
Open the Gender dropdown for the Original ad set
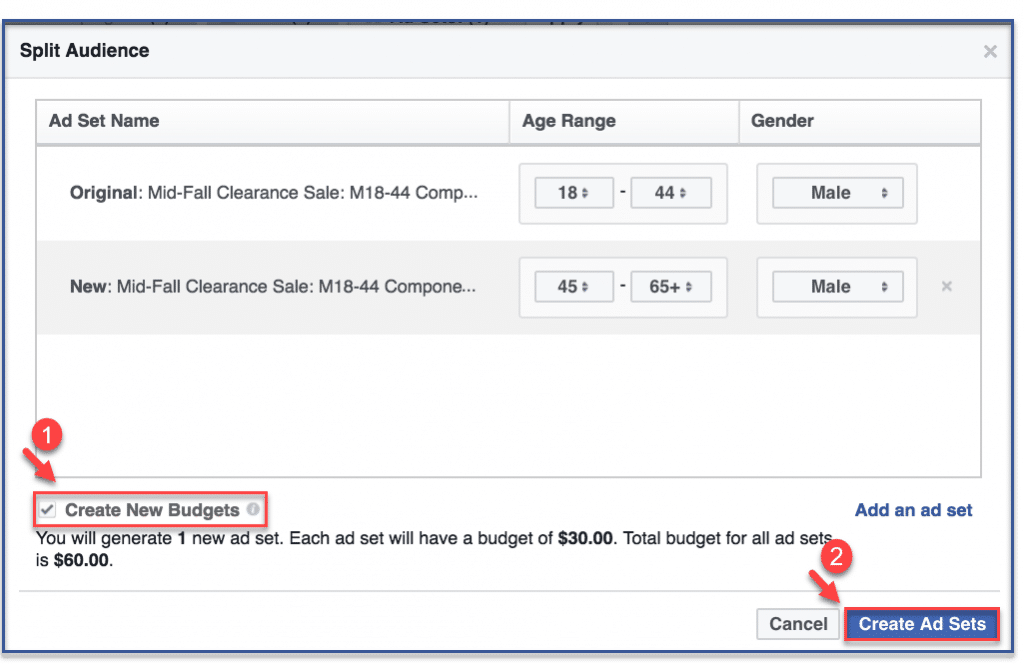[x=836, y=192]
